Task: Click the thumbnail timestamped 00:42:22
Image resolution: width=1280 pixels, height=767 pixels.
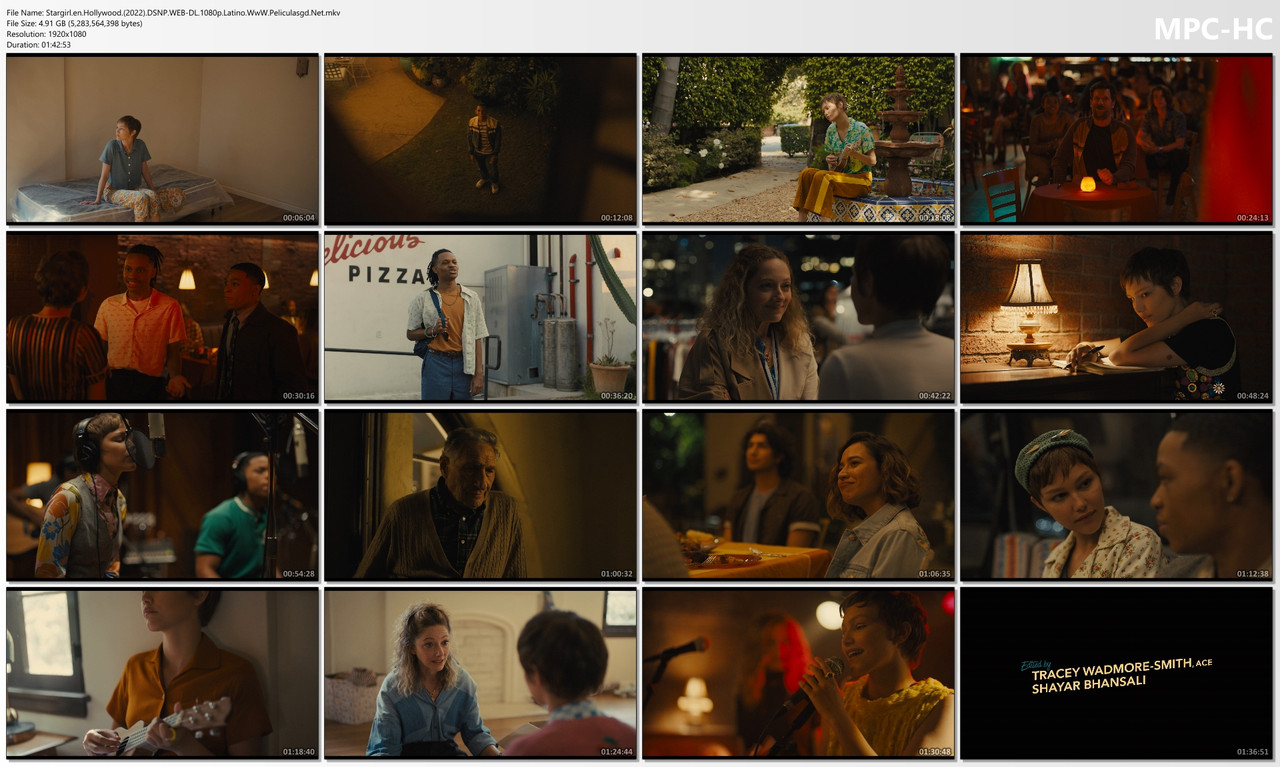Action: click(798, 317)
